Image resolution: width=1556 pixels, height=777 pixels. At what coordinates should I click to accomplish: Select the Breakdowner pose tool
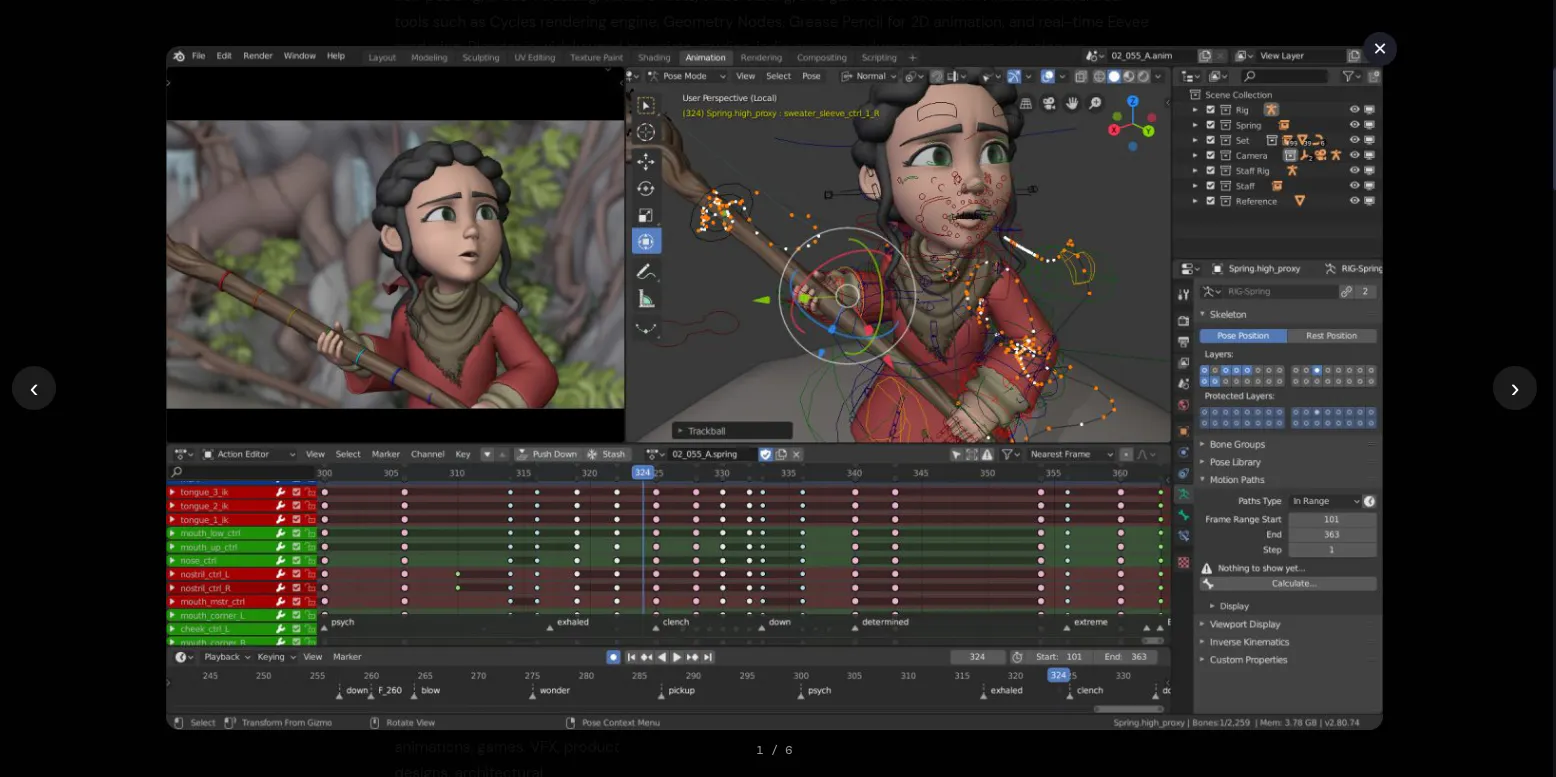tap(646, 327)
